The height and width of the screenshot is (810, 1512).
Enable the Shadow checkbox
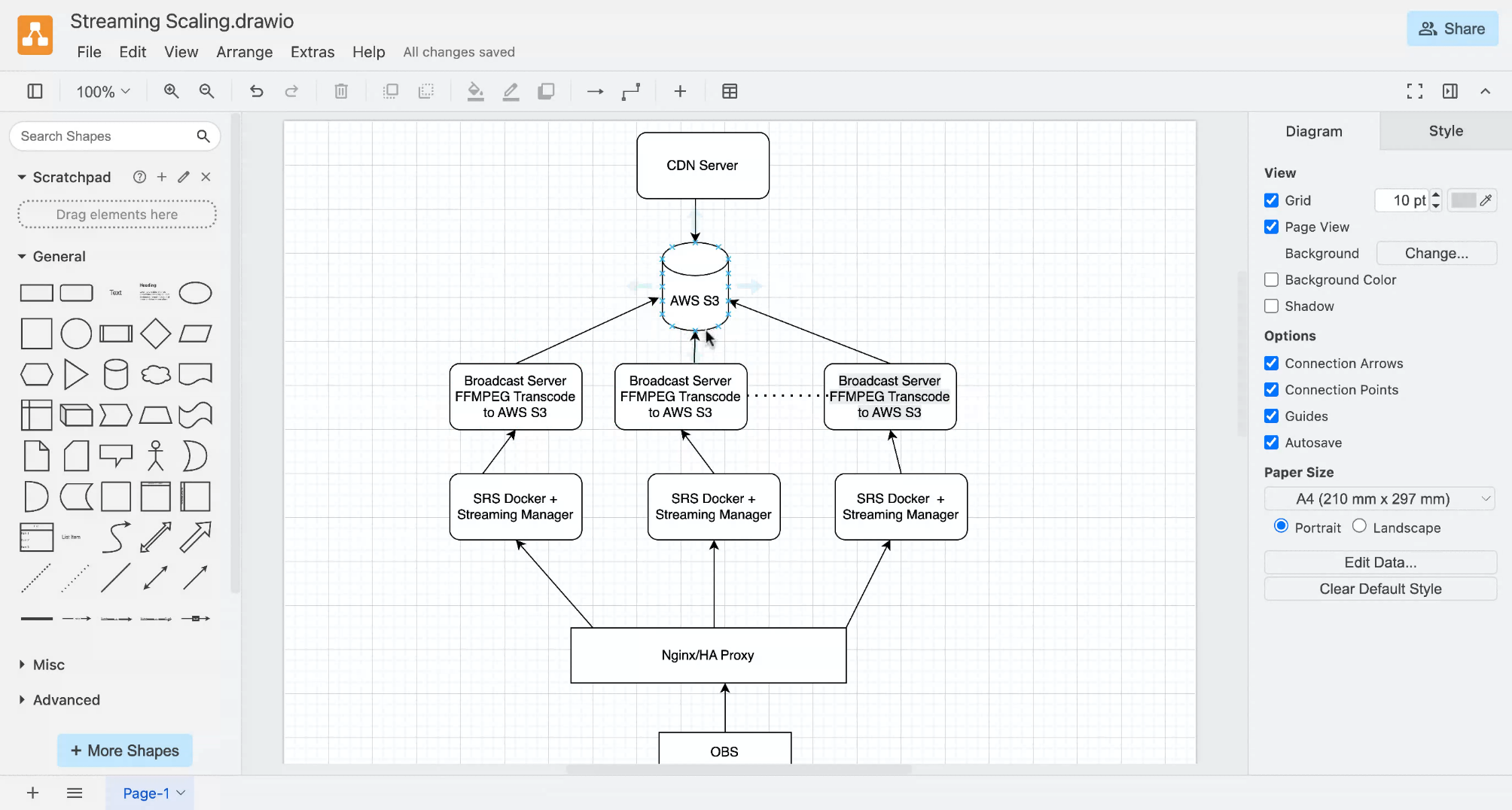coord(1272,306)
